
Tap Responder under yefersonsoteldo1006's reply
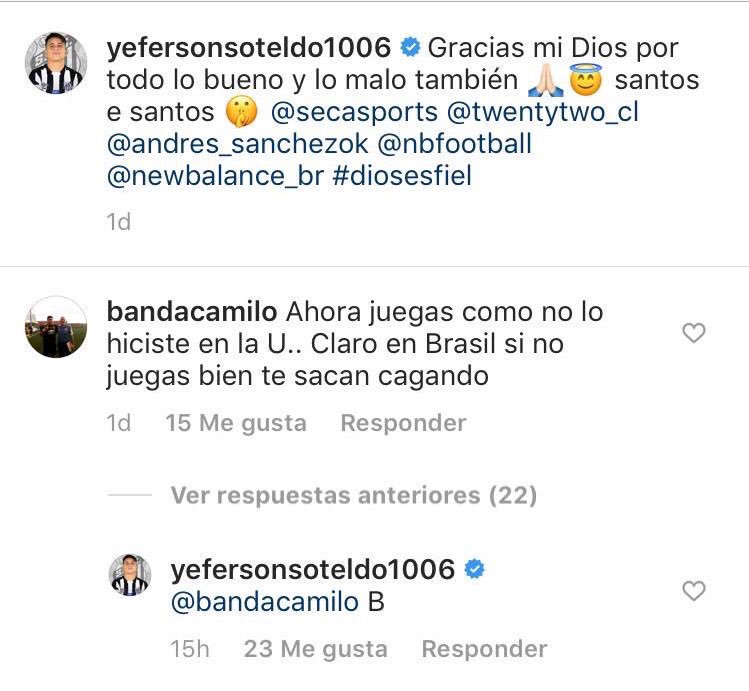pos(484,649)
